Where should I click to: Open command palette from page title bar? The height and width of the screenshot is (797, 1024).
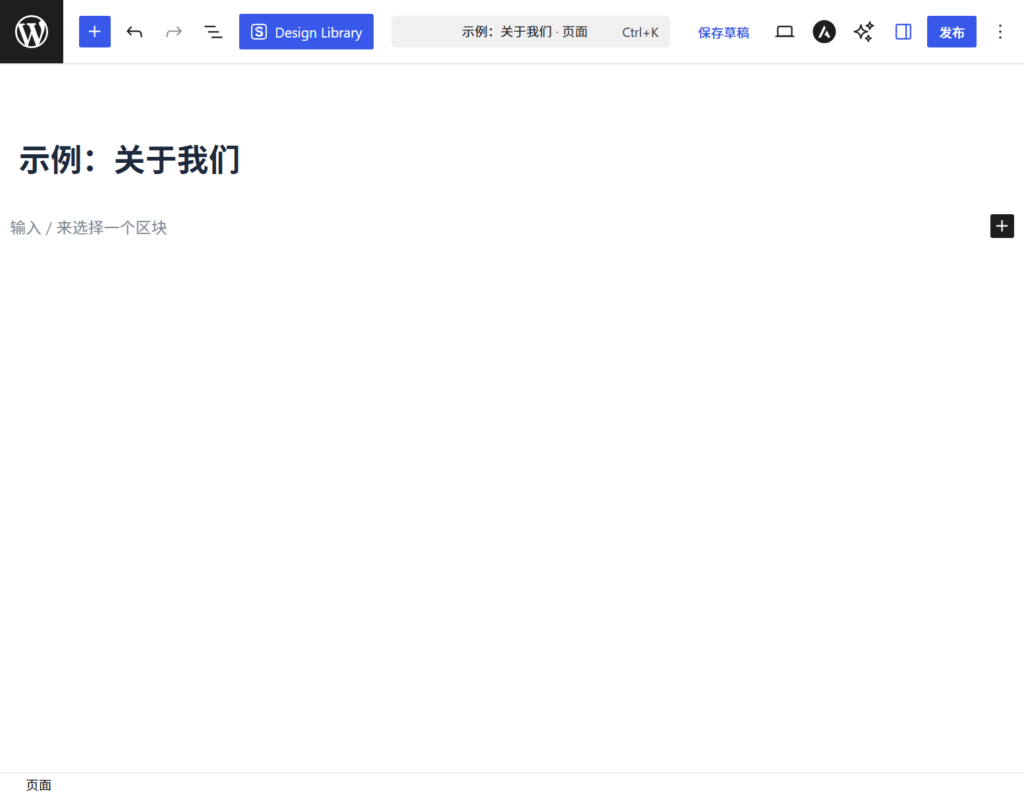point(530,31)
